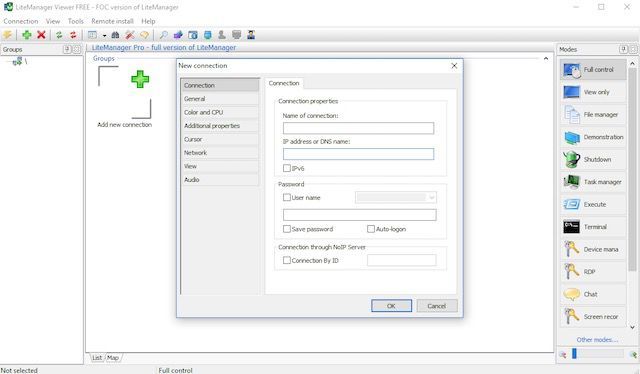Click the large Add new connection plus icon

(140, 79)
